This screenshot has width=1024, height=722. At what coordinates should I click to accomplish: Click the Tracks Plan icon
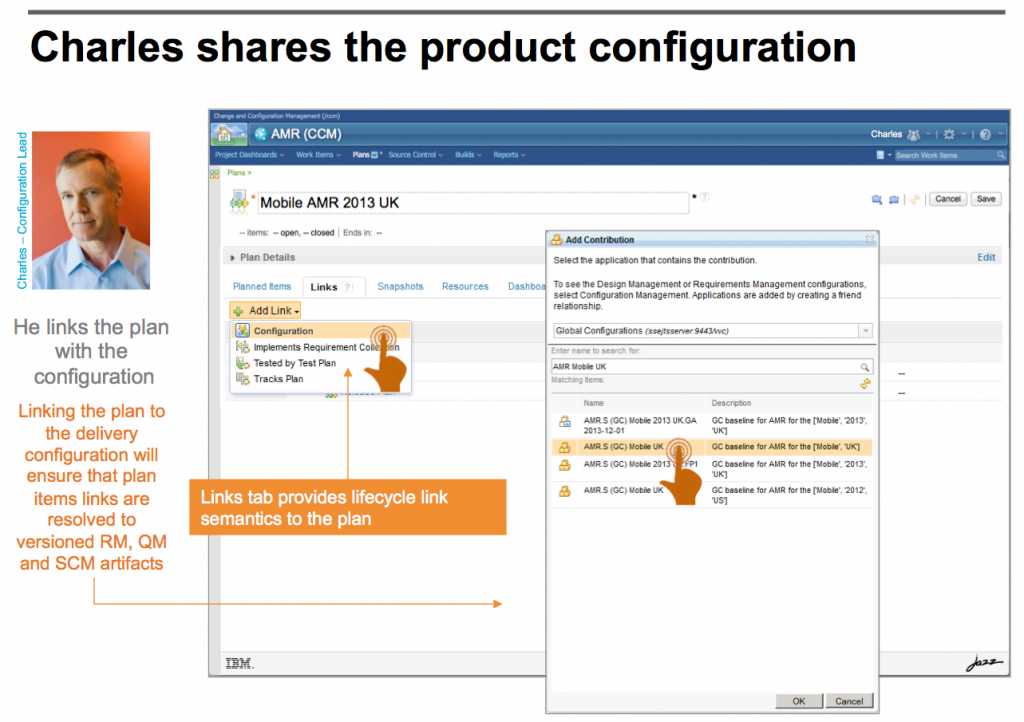[x=243, y=379]
